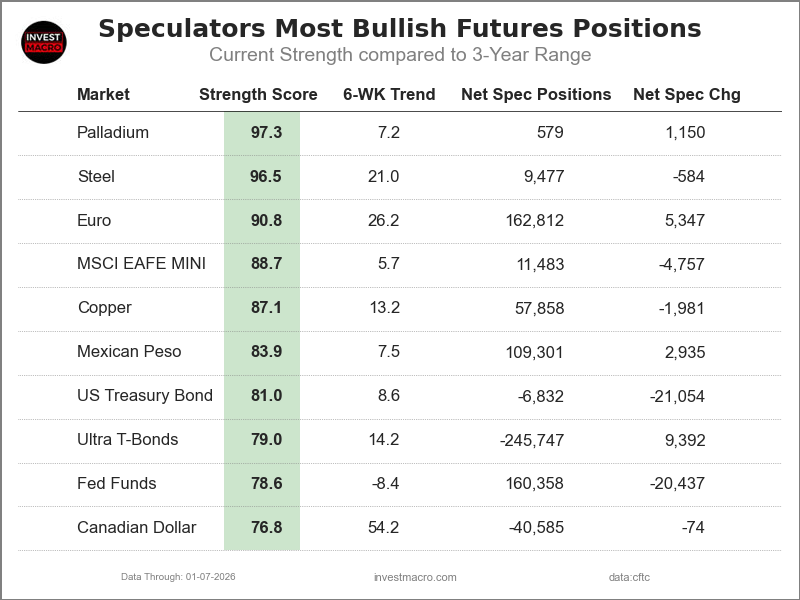Click the data:cftc source text
Viewport: 800px width, 600px height.
tap(629, 577)
